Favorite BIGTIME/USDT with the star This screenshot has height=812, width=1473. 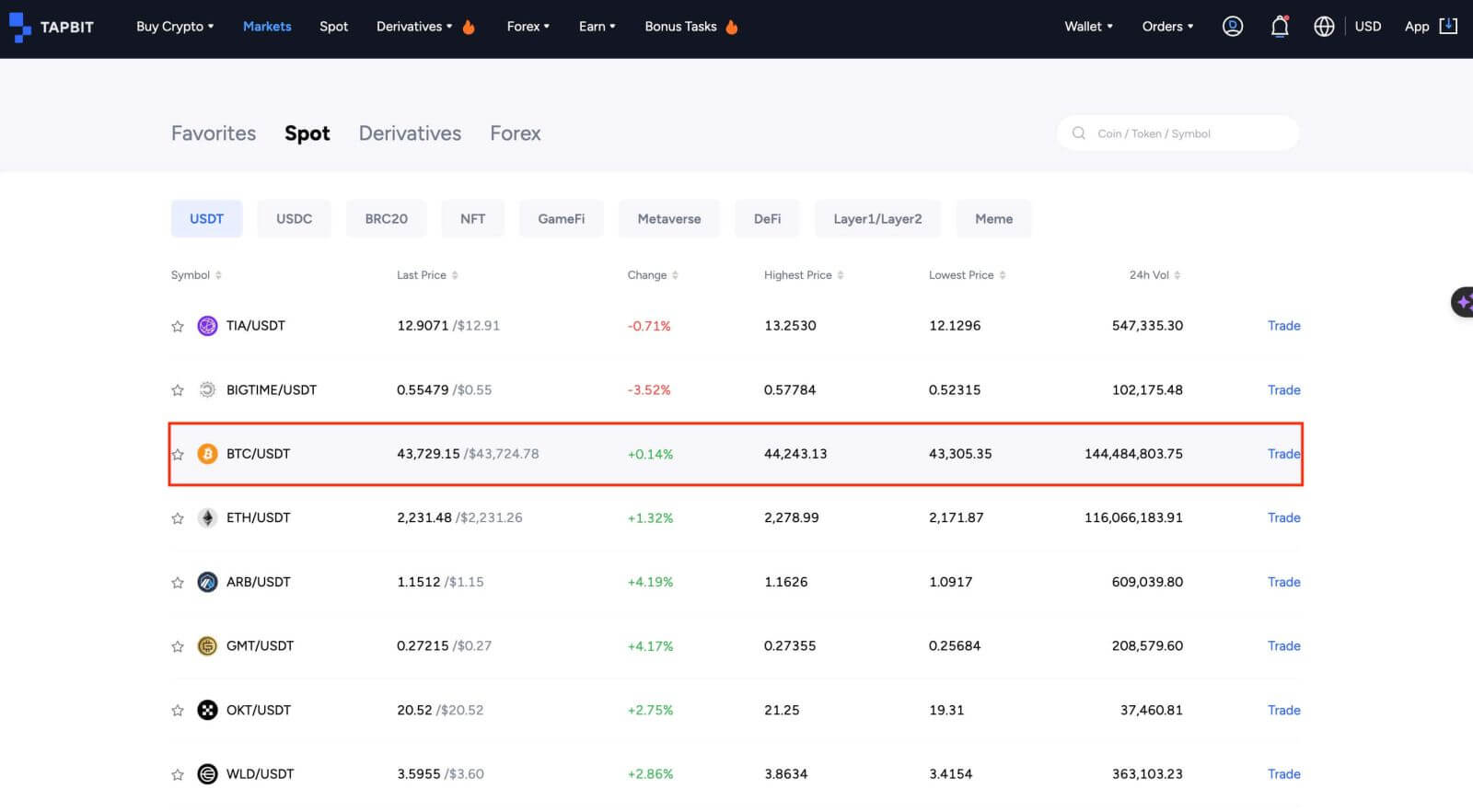(178, 390)
